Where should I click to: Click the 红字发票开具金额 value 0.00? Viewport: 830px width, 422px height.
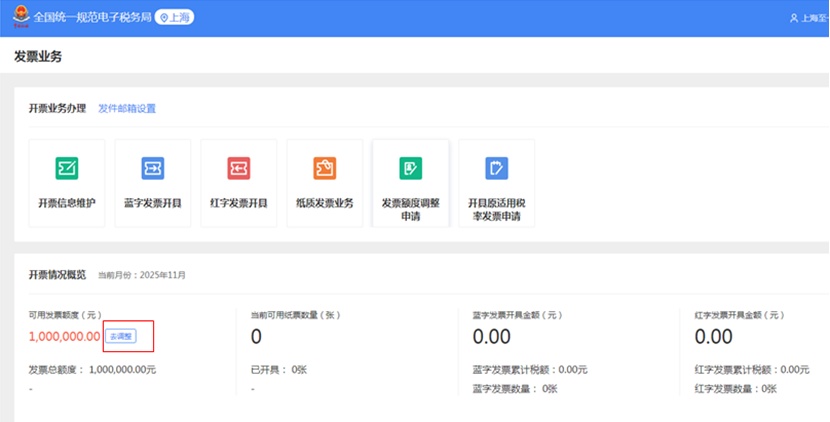point(714,337)
